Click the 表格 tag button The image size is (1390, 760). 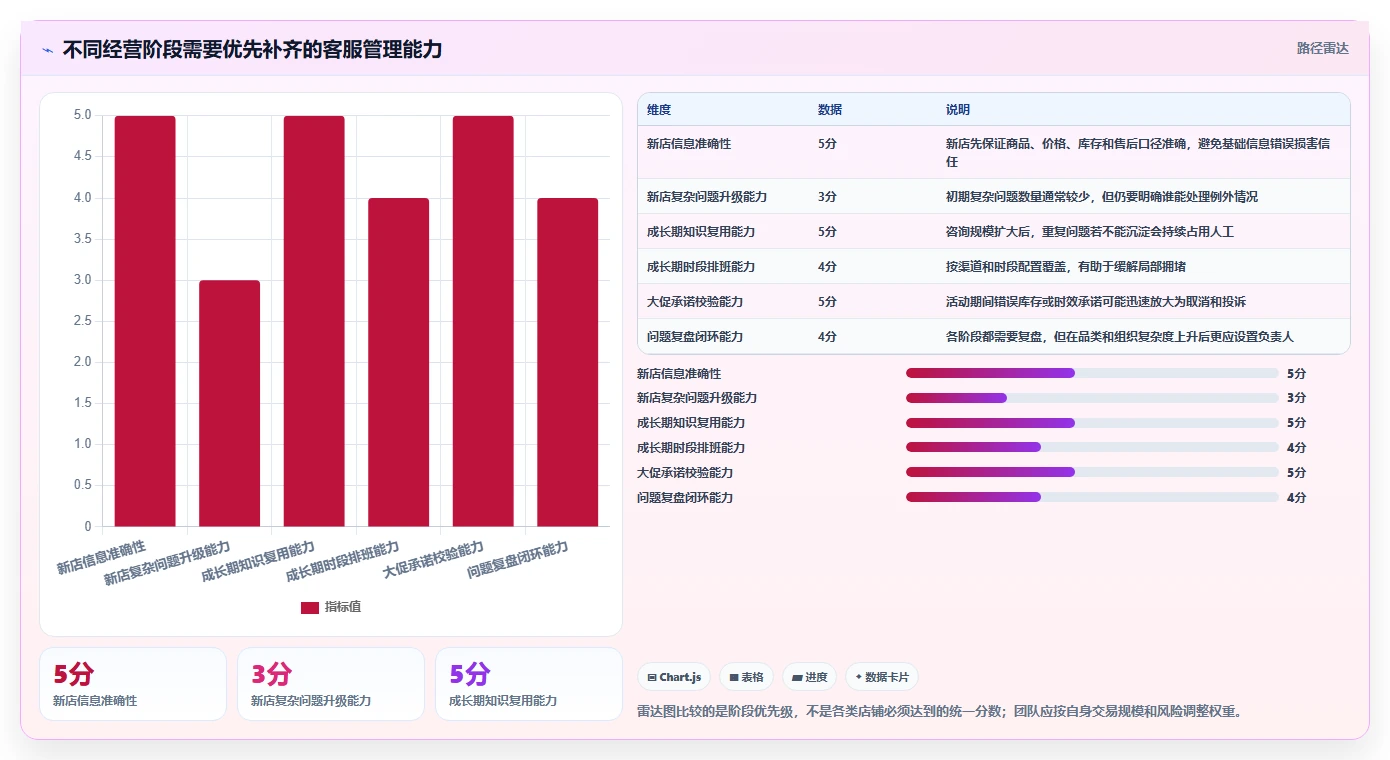coord(746,677)
